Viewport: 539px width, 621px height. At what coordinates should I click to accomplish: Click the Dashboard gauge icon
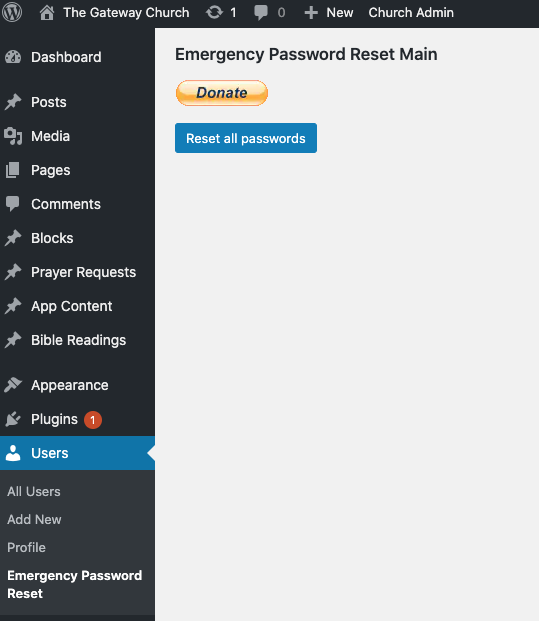click(x=13, y=57)
